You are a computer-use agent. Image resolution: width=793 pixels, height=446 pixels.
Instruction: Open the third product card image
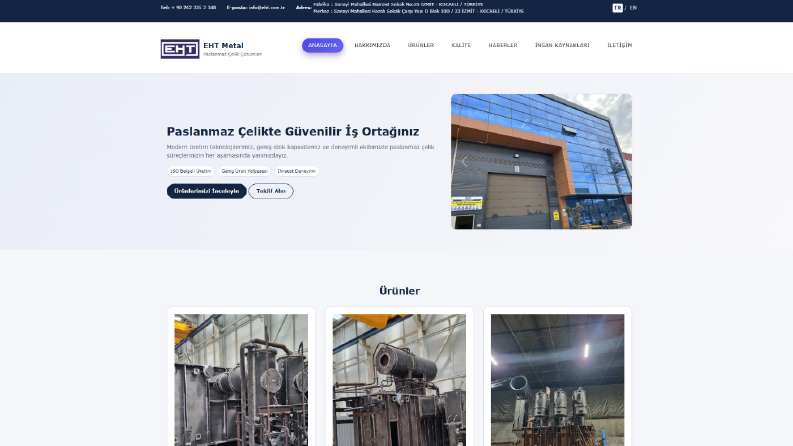(x=557, y=380)
